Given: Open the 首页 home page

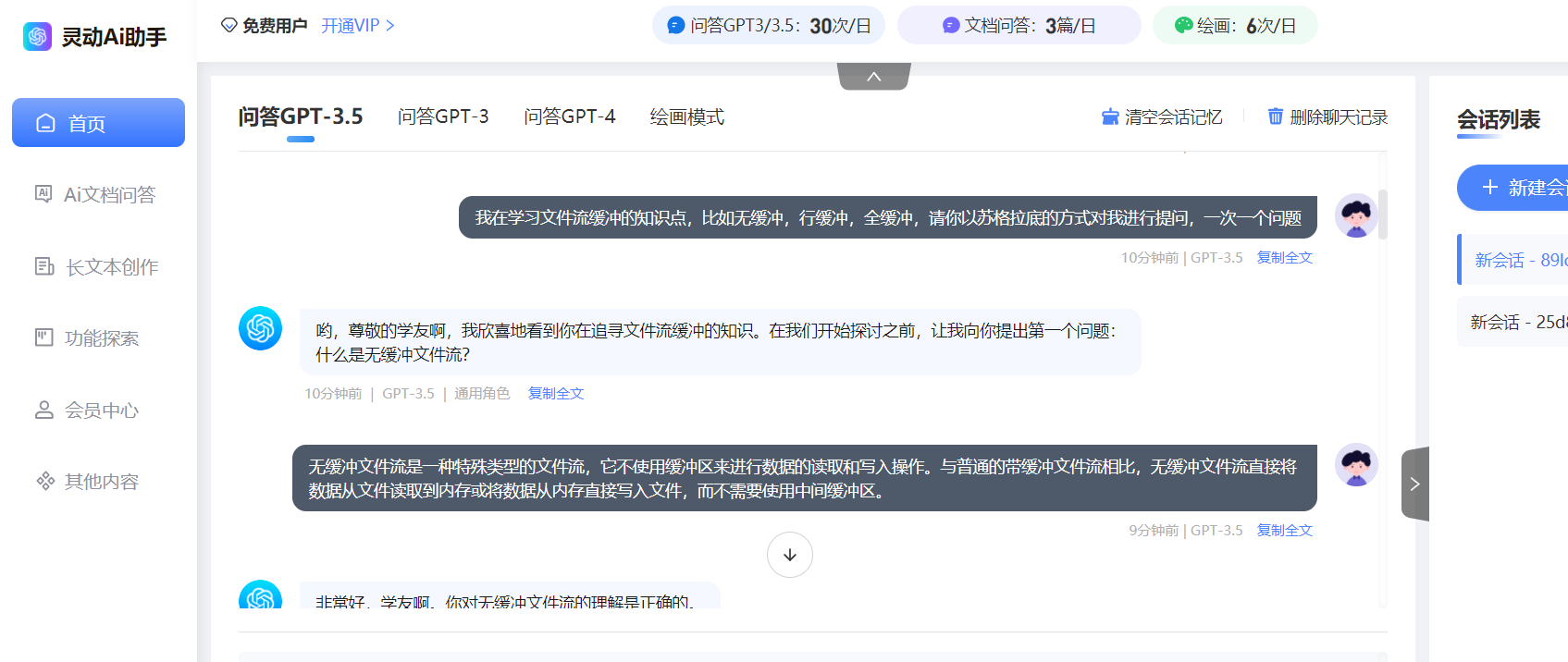Looking at the screenshot, I should point(98,123).
